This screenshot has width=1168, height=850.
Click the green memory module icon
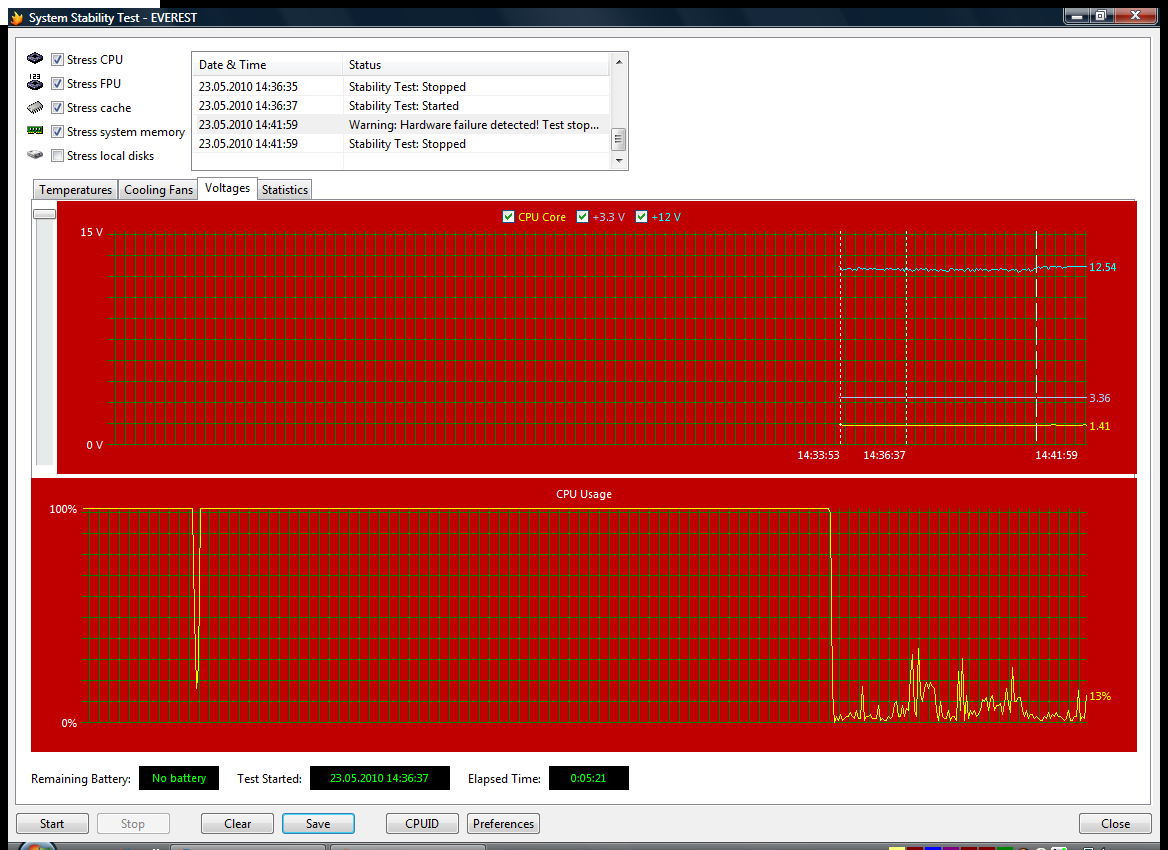pos(35,130)
